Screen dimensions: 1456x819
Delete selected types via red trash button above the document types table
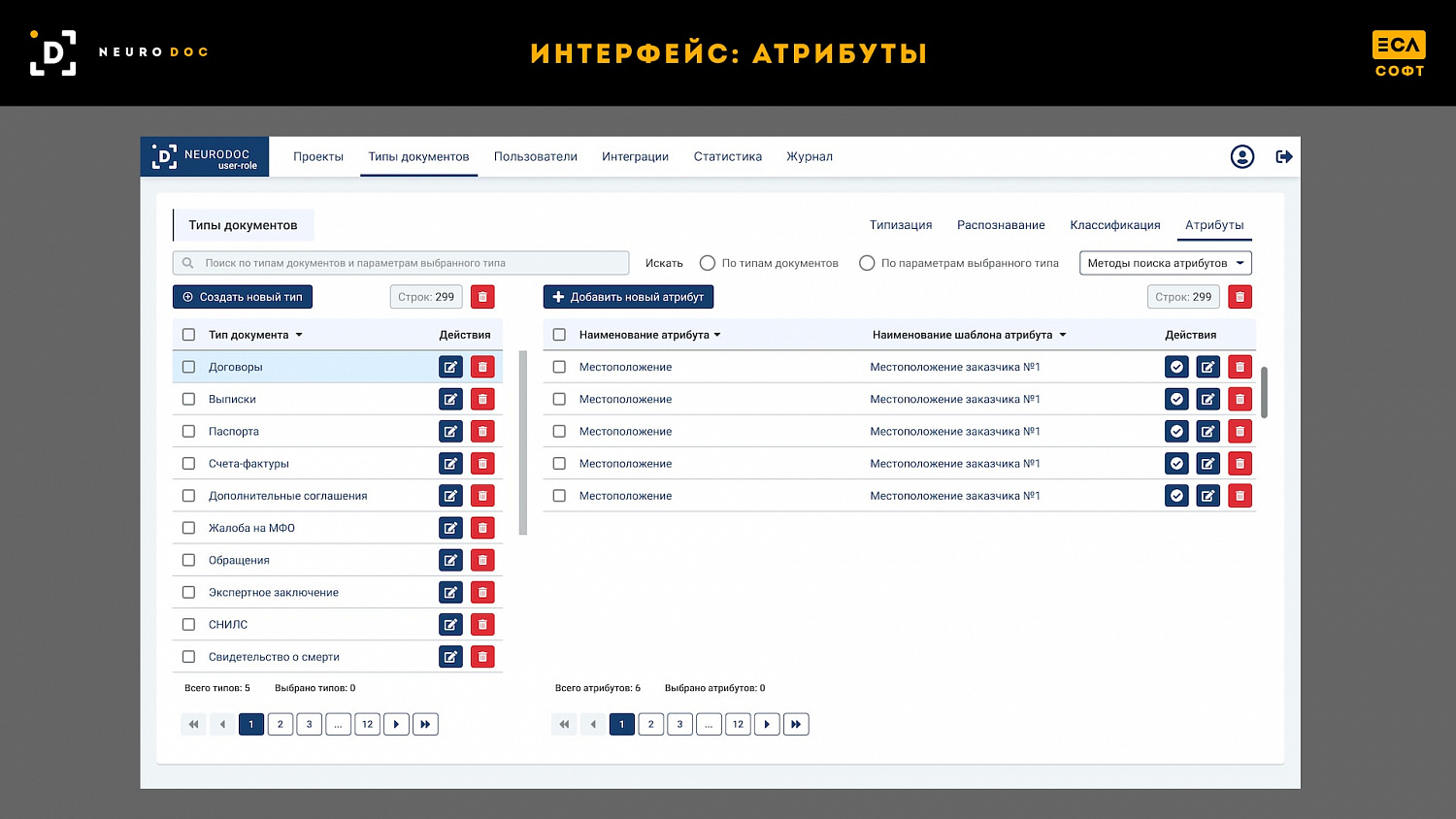[482, 297]
